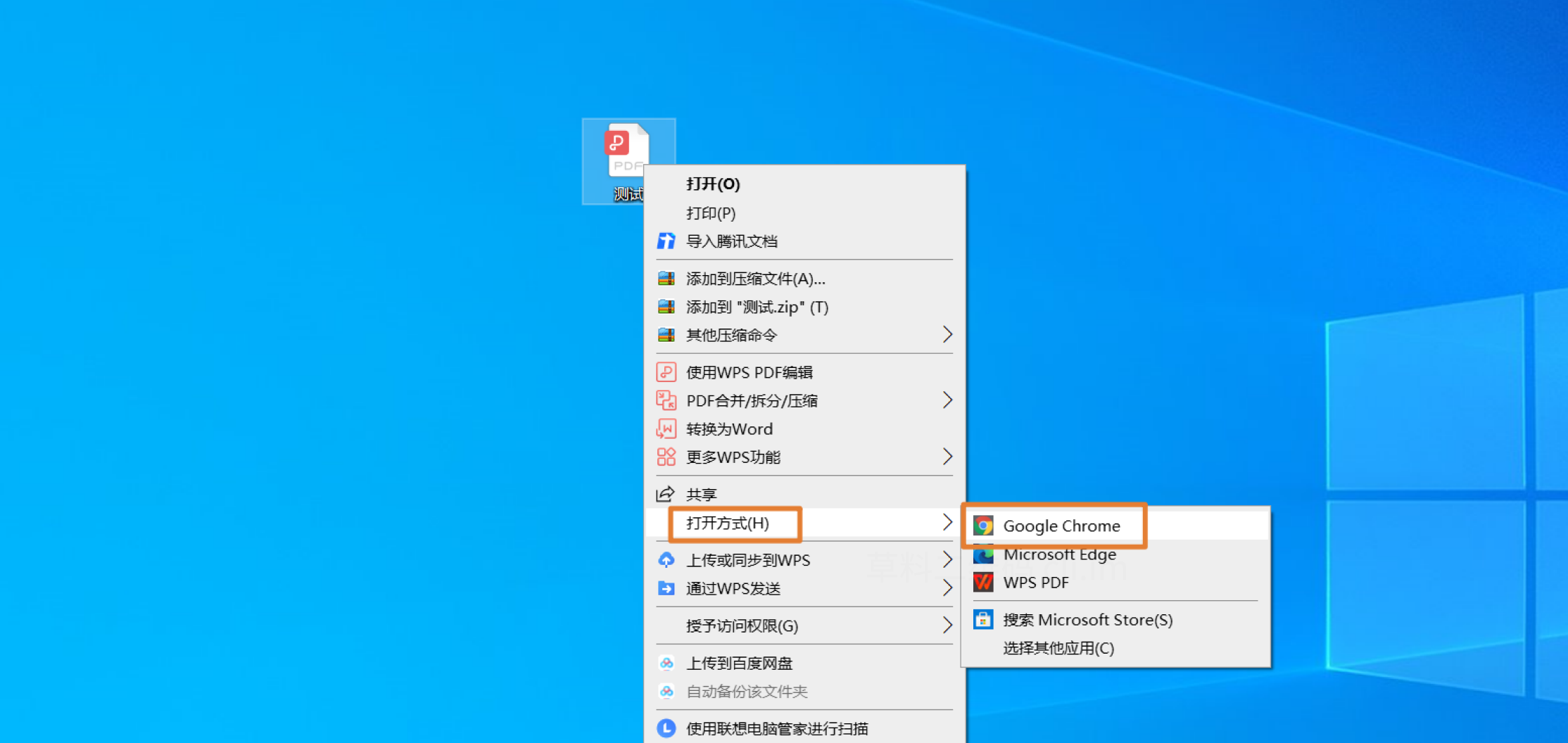
Task: Expand the 更多WPS功能 submenu arrow
Action: pos(947,456)
